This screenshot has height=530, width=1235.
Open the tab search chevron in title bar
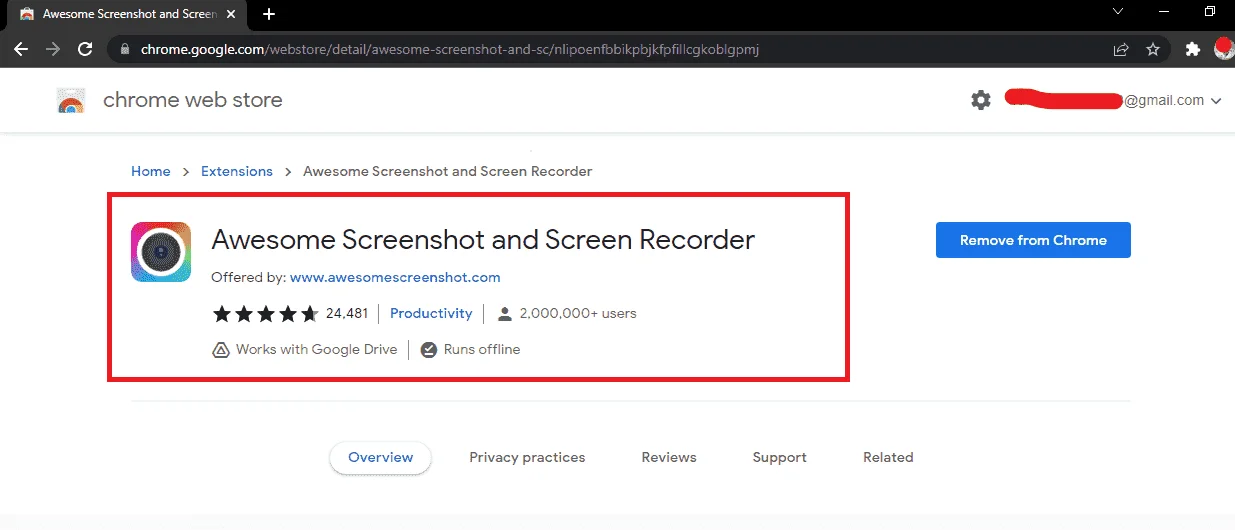(1119, 11)
